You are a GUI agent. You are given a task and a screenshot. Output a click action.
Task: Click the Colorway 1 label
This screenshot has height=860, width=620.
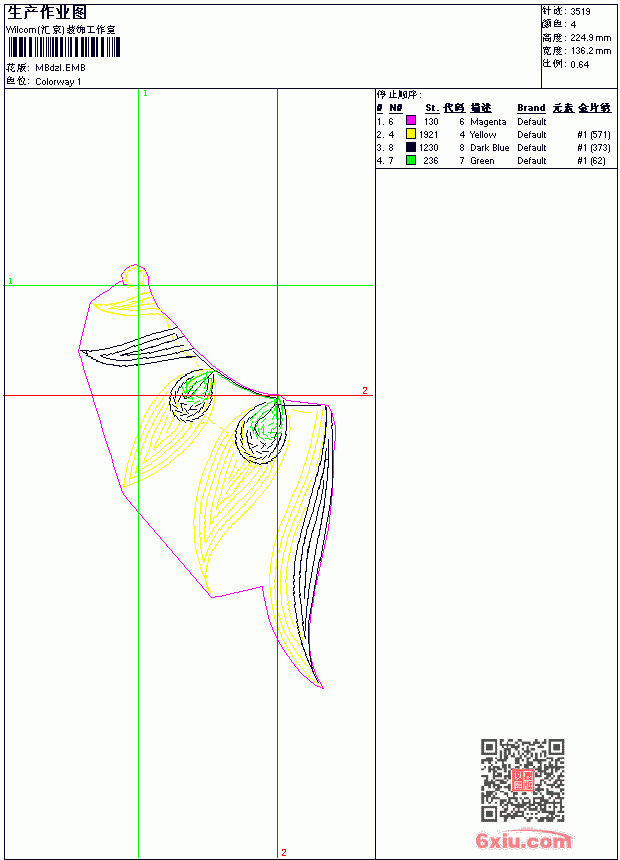(58, 82)
